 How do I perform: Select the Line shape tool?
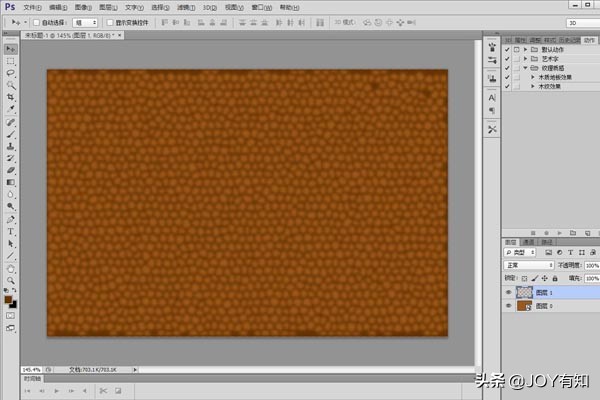[x=11, y=256]
